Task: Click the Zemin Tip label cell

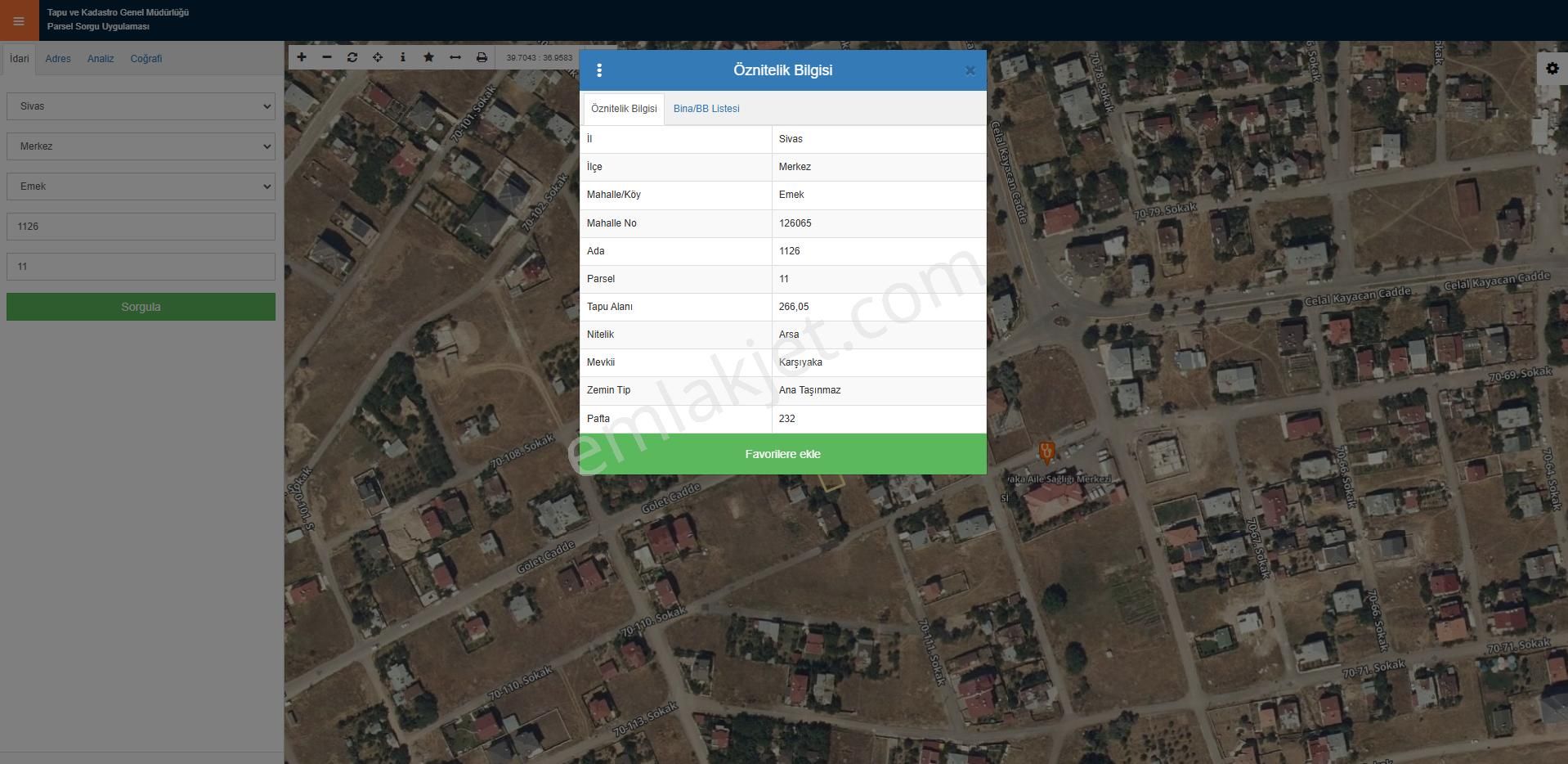Action: [675, 390]
